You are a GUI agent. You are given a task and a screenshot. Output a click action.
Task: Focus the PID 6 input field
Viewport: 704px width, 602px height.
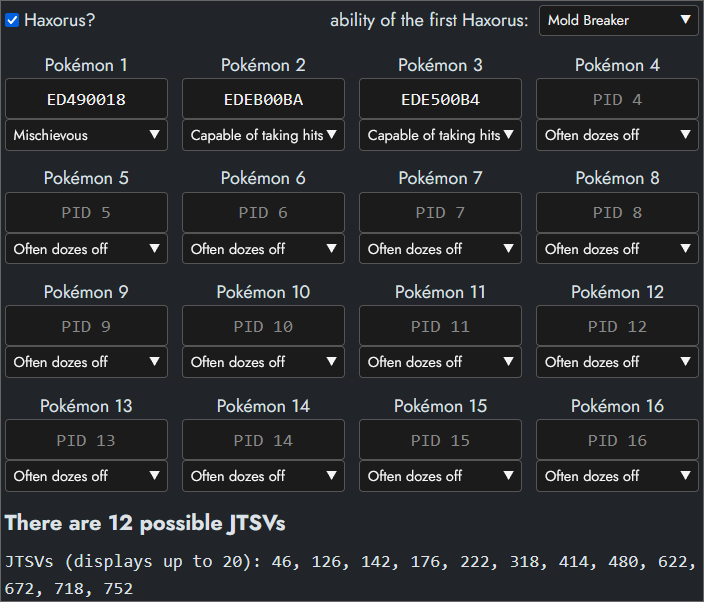pos(263,212)
